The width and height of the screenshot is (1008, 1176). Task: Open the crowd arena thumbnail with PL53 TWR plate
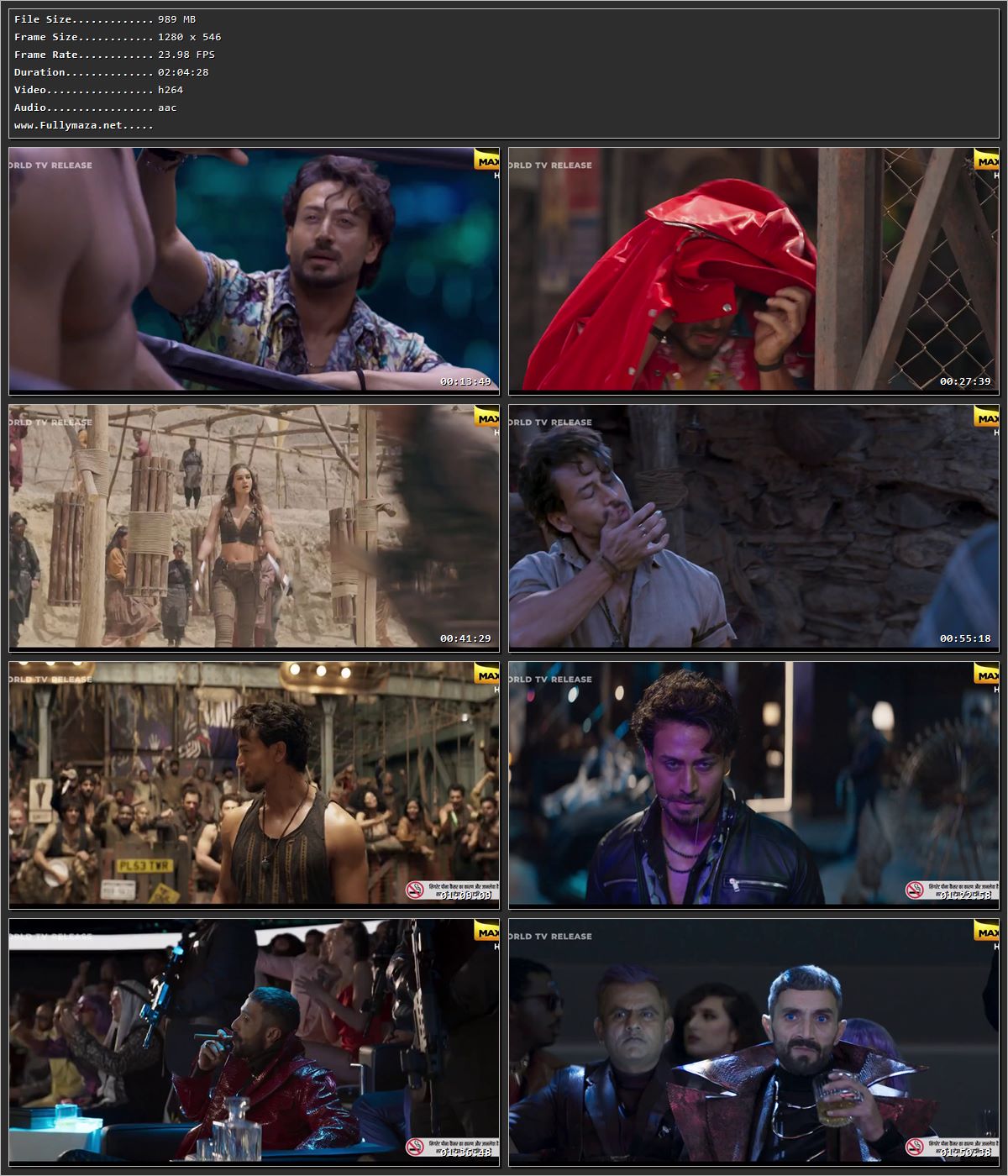click(x=254, y=785)
